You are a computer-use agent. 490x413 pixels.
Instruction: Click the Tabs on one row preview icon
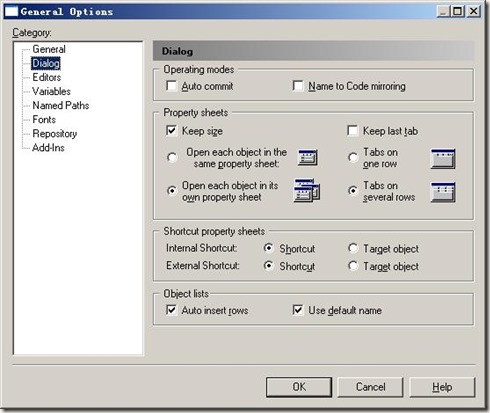(443, 158)
